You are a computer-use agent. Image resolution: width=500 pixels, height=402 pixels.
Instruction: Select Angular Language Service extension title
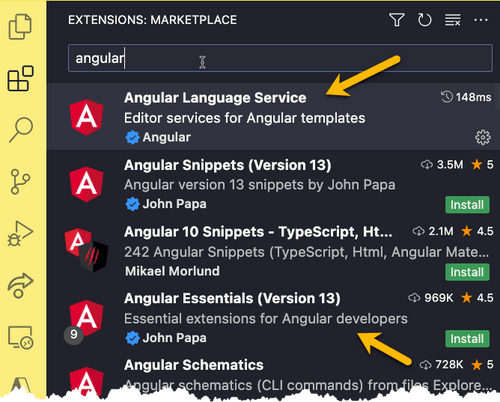[215, 98]
